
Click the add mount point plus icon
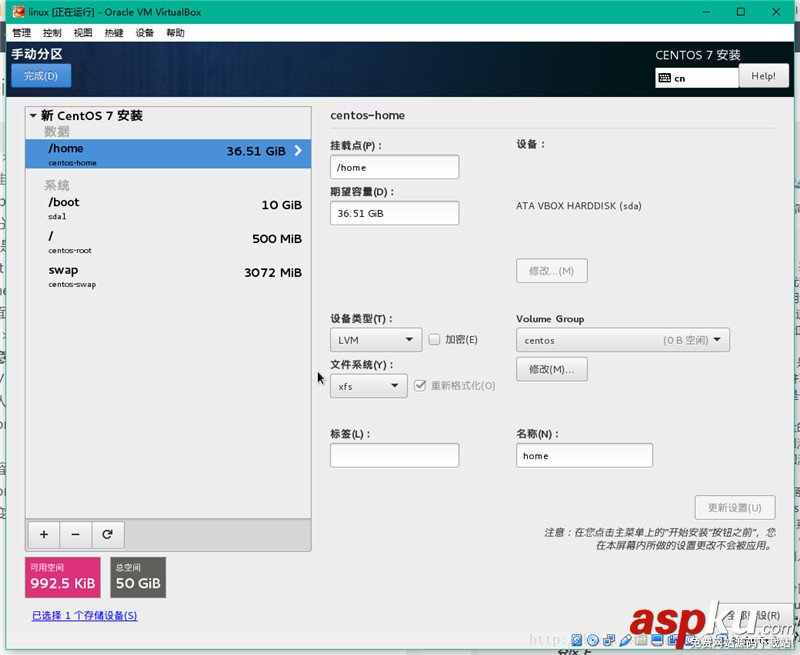(x=44, y=534)
